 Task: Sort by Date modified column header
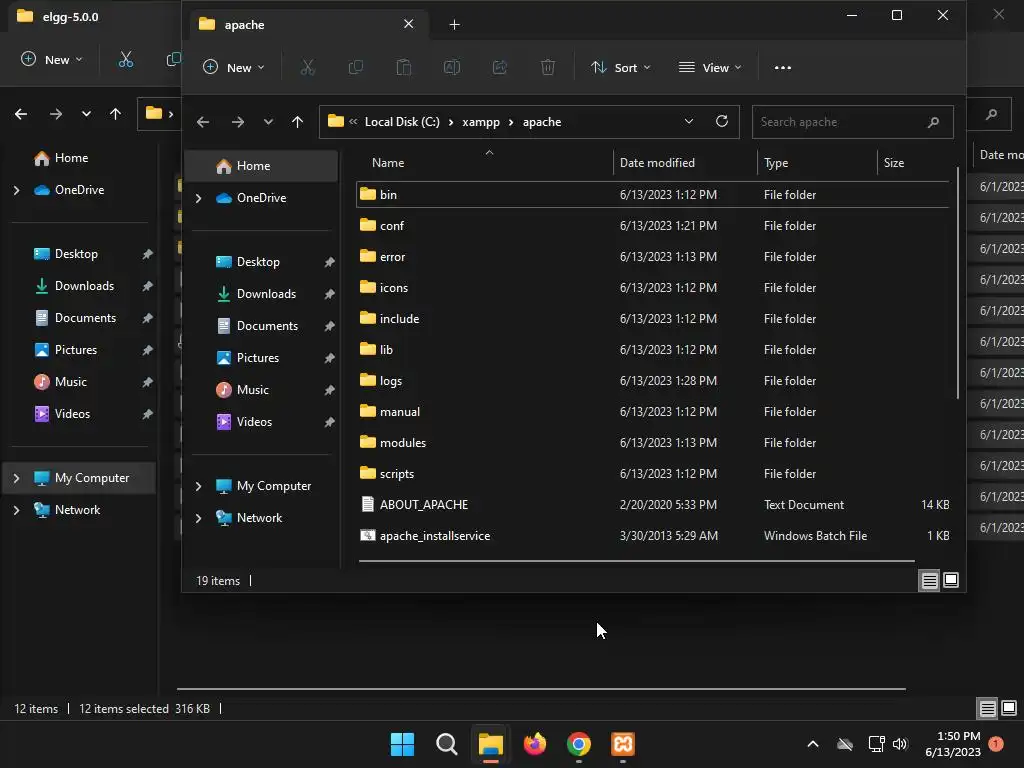657,163
